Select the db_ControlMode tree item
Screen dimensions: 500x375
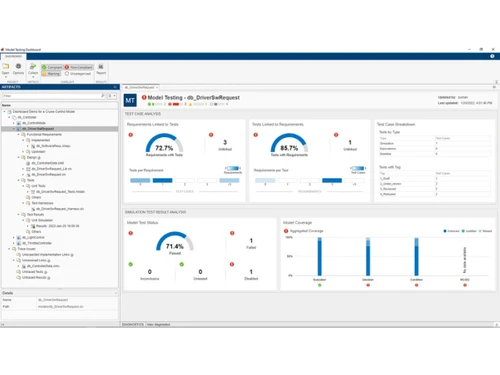tap(34, 123)
